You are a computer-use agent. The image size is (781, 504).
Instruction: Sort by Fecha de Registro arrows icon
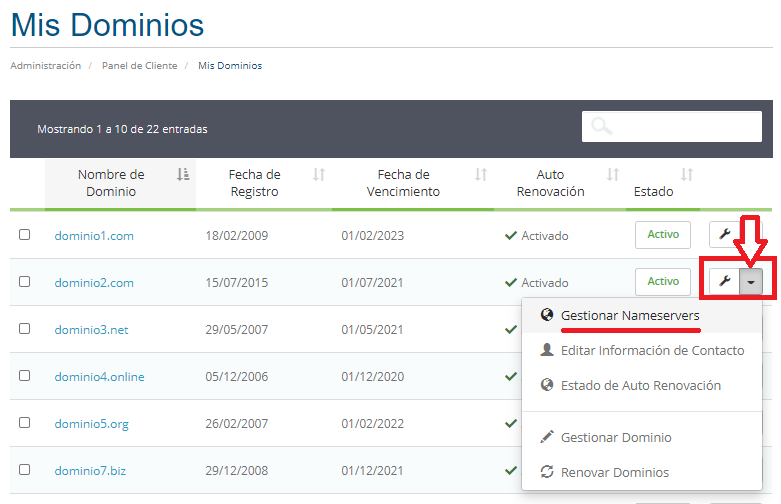coord(319,174)
